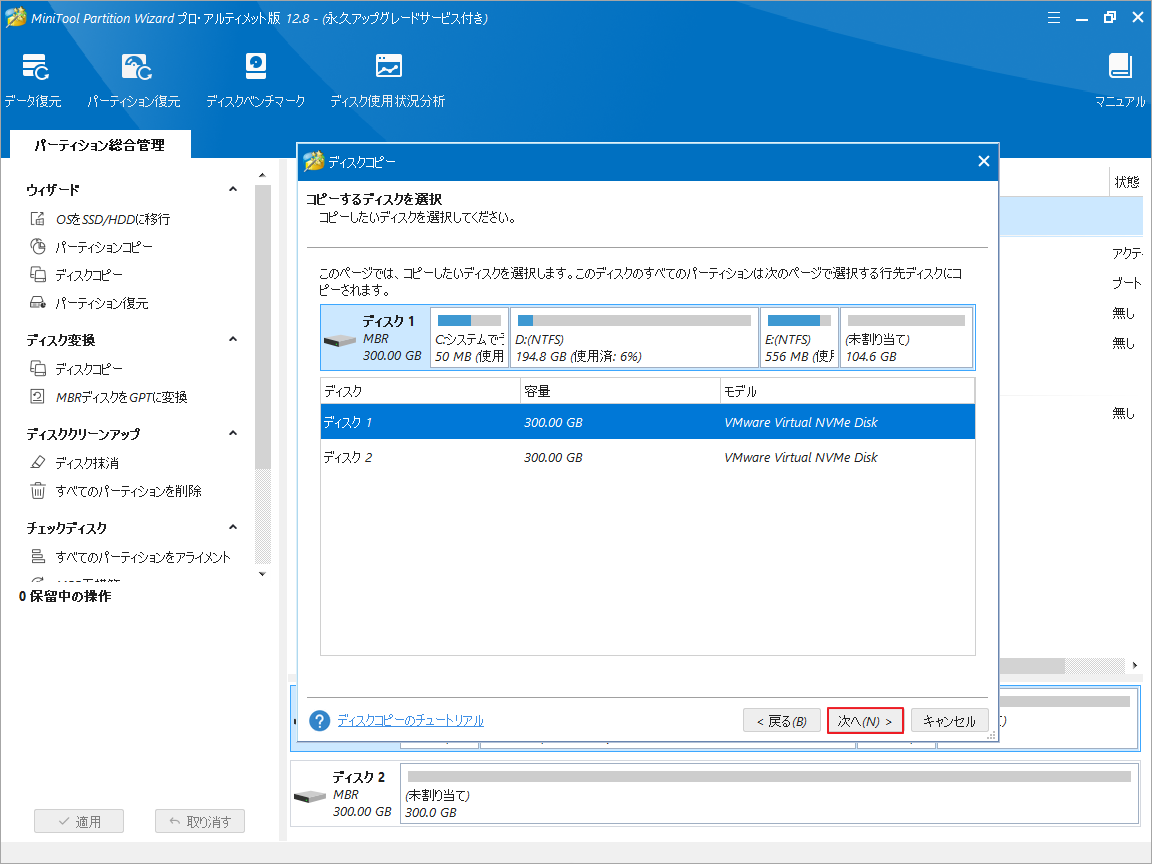Select E:(NTFS) 556 MB partition block
The width and height of the screenshot is (1152, 864).
pos(799,338)
